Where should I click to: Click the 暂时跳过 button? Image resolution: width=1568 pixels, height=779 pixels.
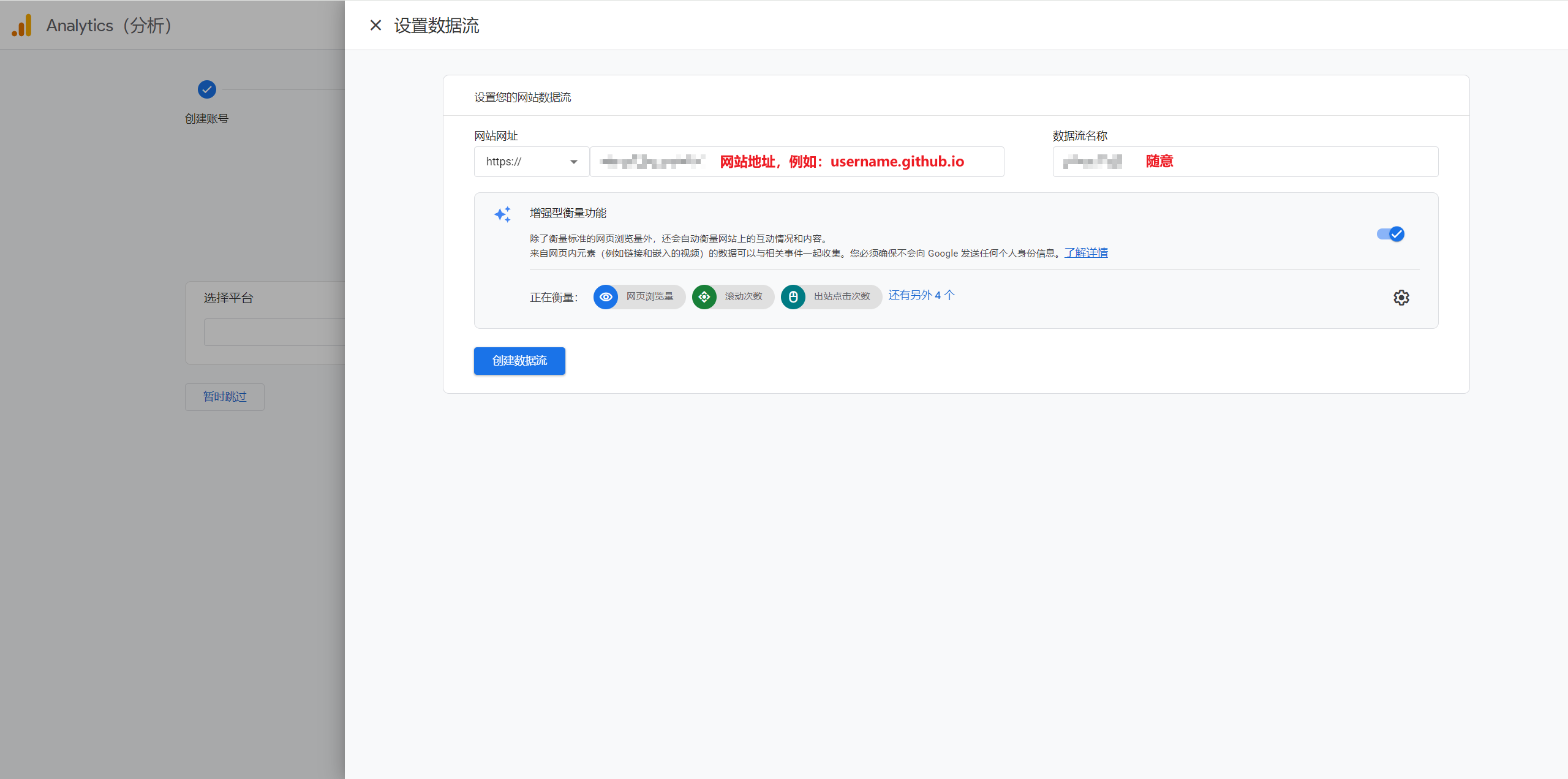(x=225, y=397)
